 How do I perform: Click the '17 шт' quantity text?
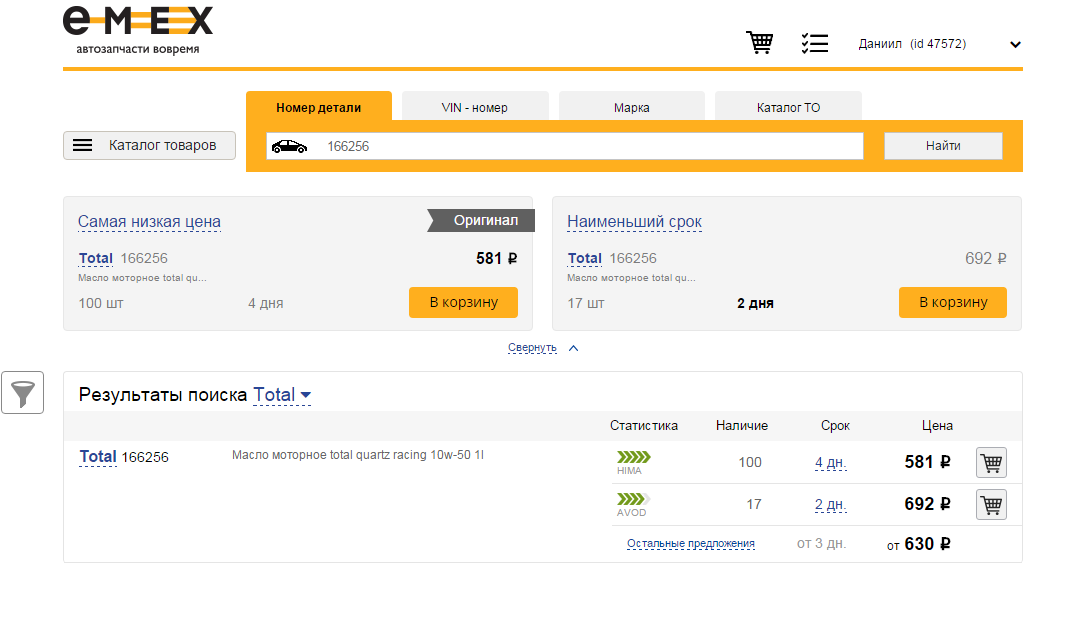(586, 304)
